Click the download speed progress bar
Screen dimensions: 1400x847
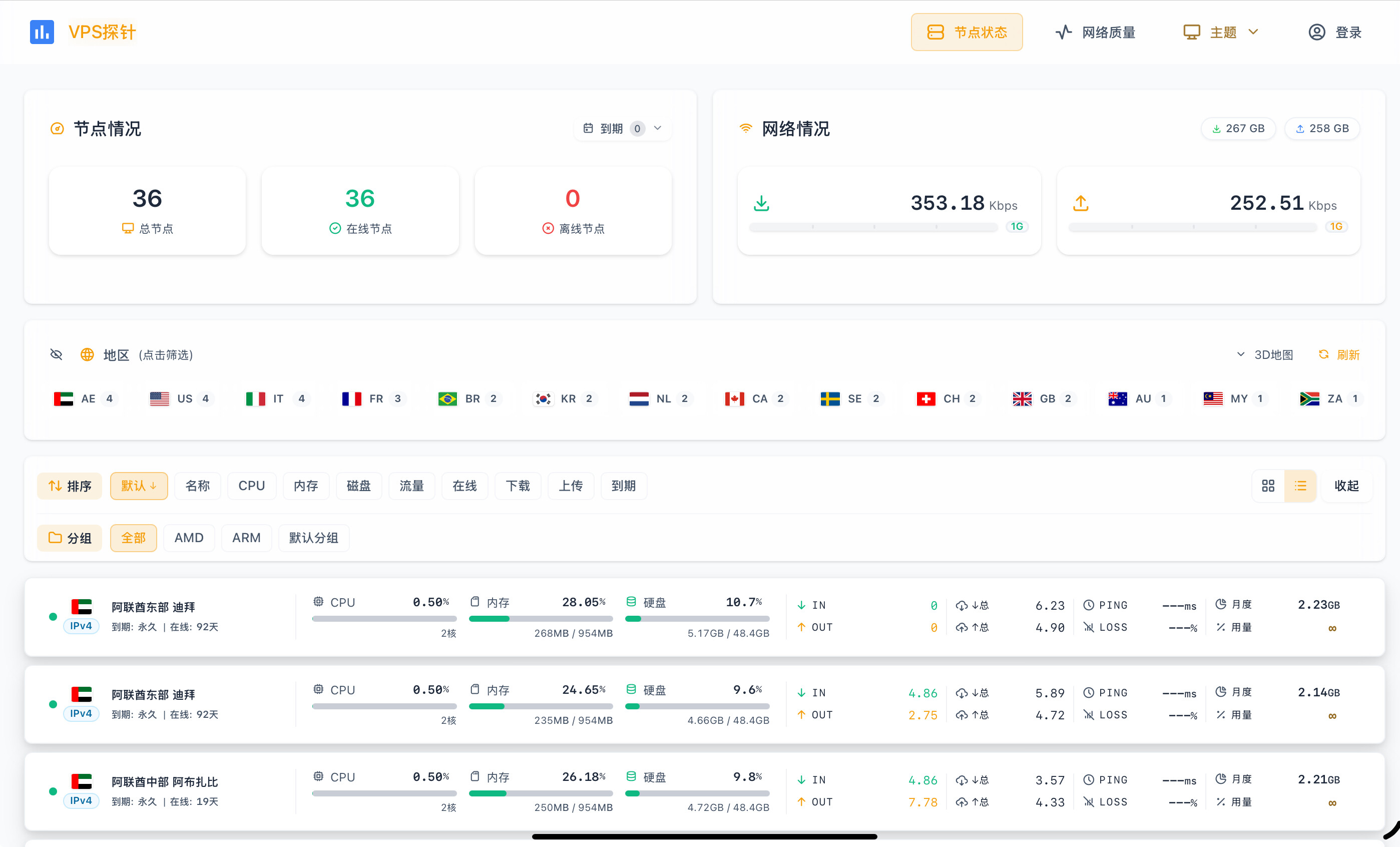point(873,227)
